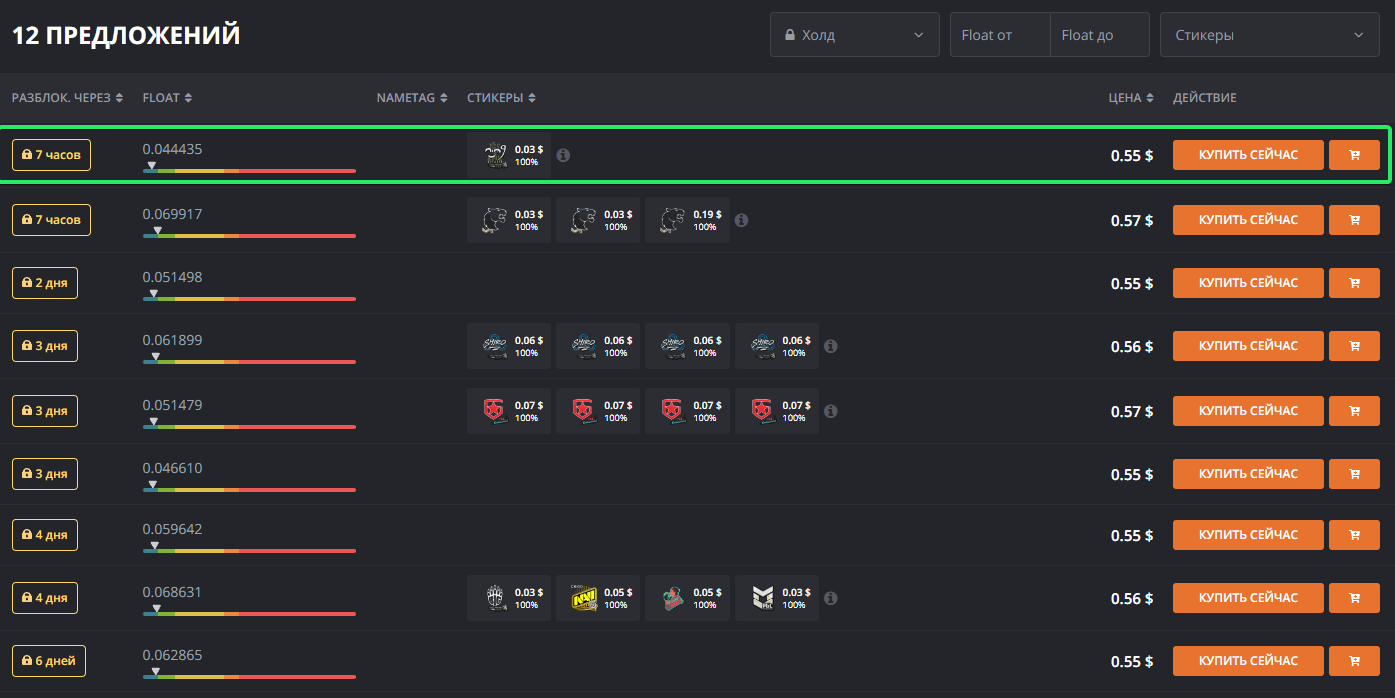Click cart icon for 0.069917 float offer
Screen dimensions: 1395x698
pos(1354,220)
